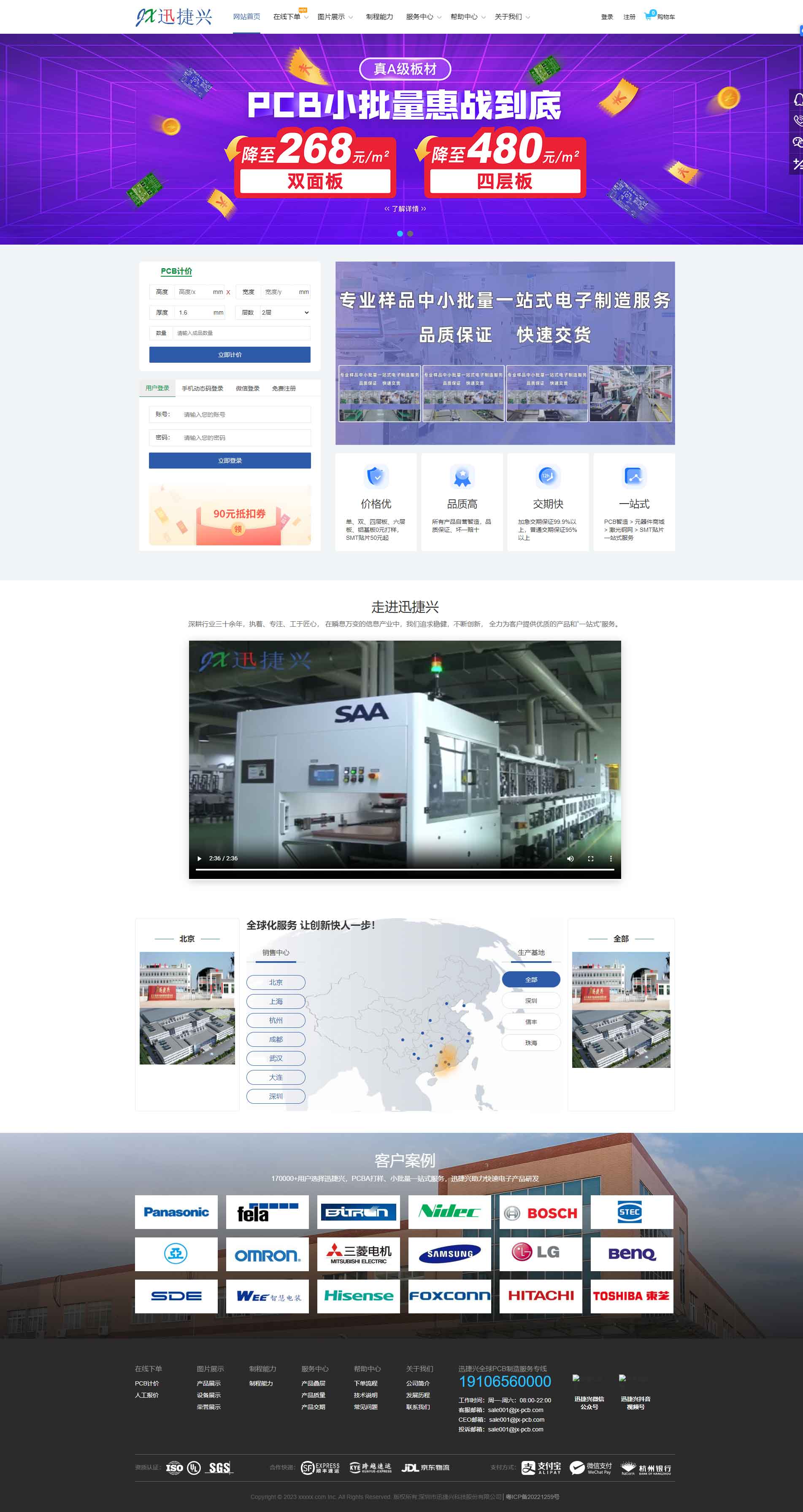
Task: Click the video play button
Action: coord(200,858)
